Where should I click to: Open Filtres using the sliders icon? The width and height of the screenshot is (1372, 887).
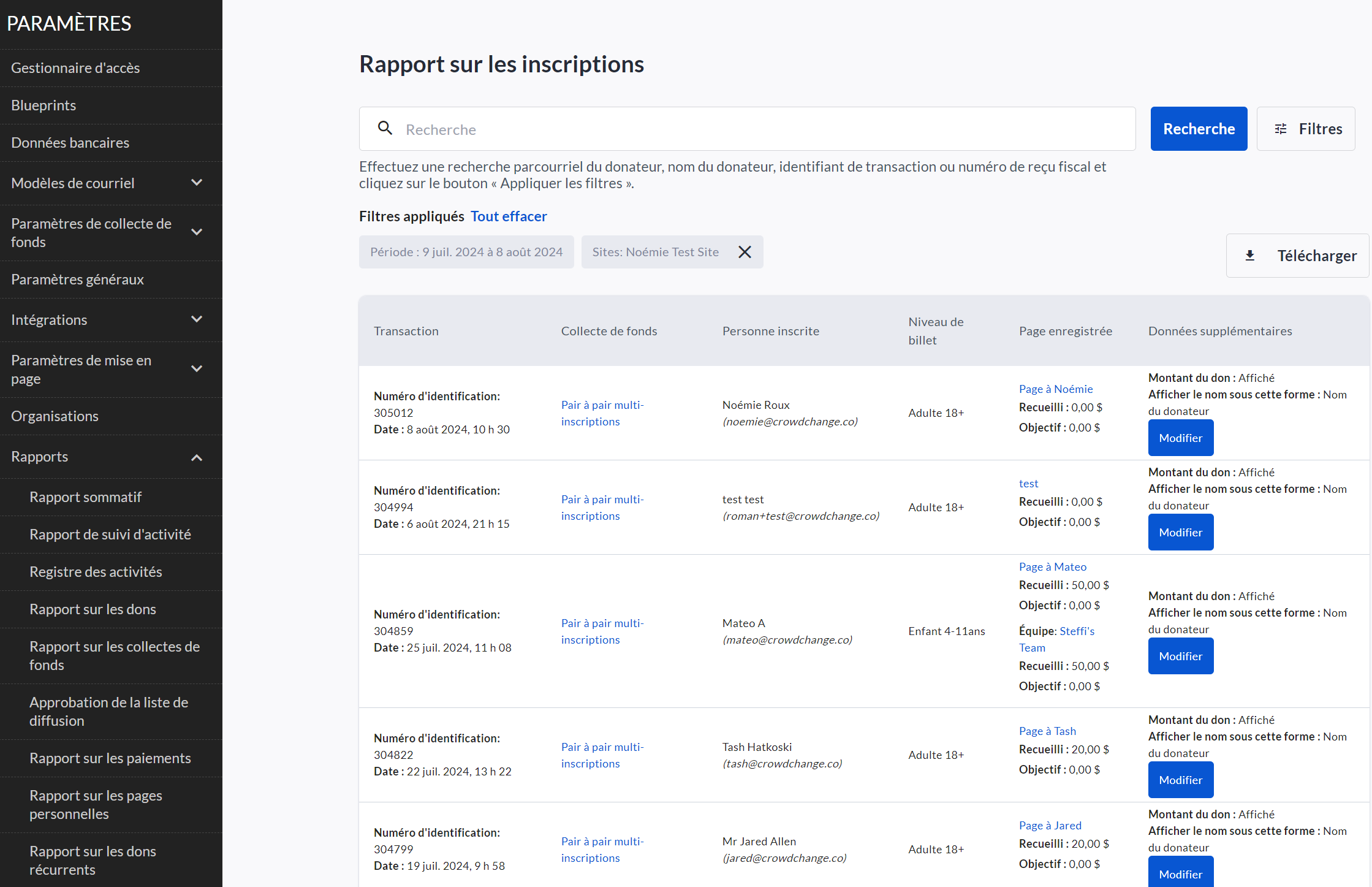[1281, 129]
